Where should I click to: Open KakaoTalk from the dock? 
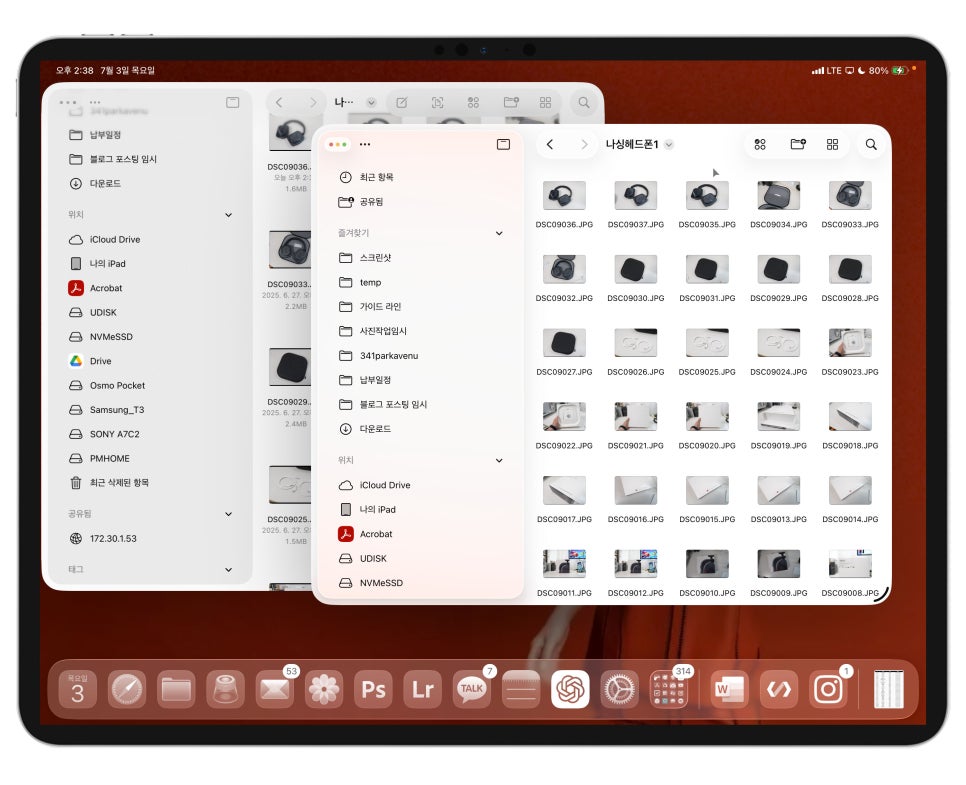coord(472,689)
